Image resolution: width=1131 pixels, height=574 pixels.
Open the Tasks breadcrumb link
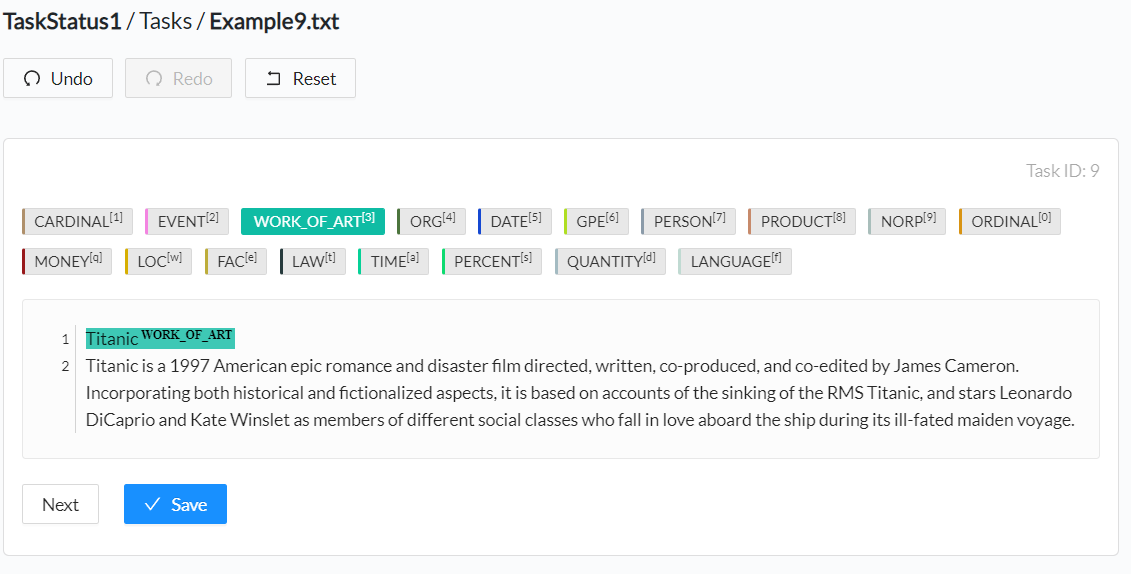coord(165,21)
